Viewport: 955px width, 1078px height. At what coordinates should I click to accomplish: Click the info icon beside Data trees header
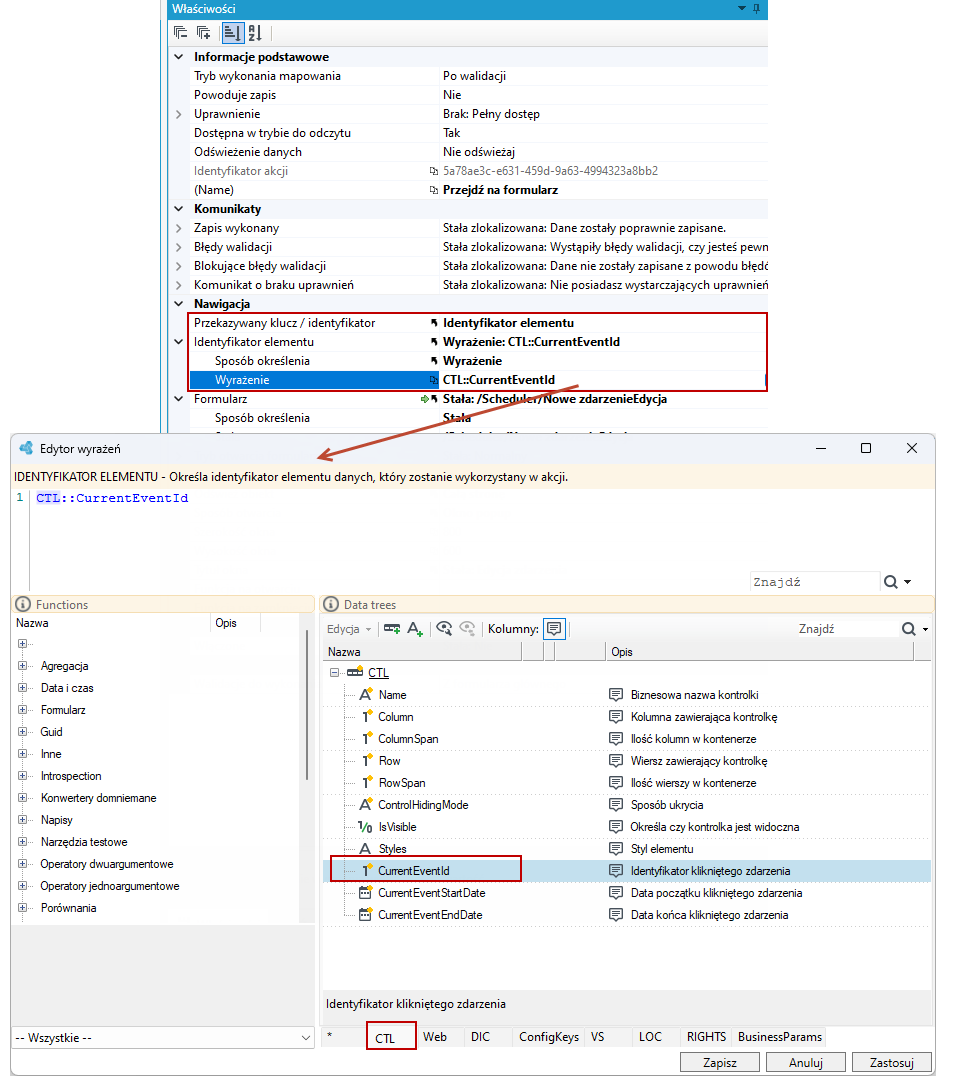point(331,604)
